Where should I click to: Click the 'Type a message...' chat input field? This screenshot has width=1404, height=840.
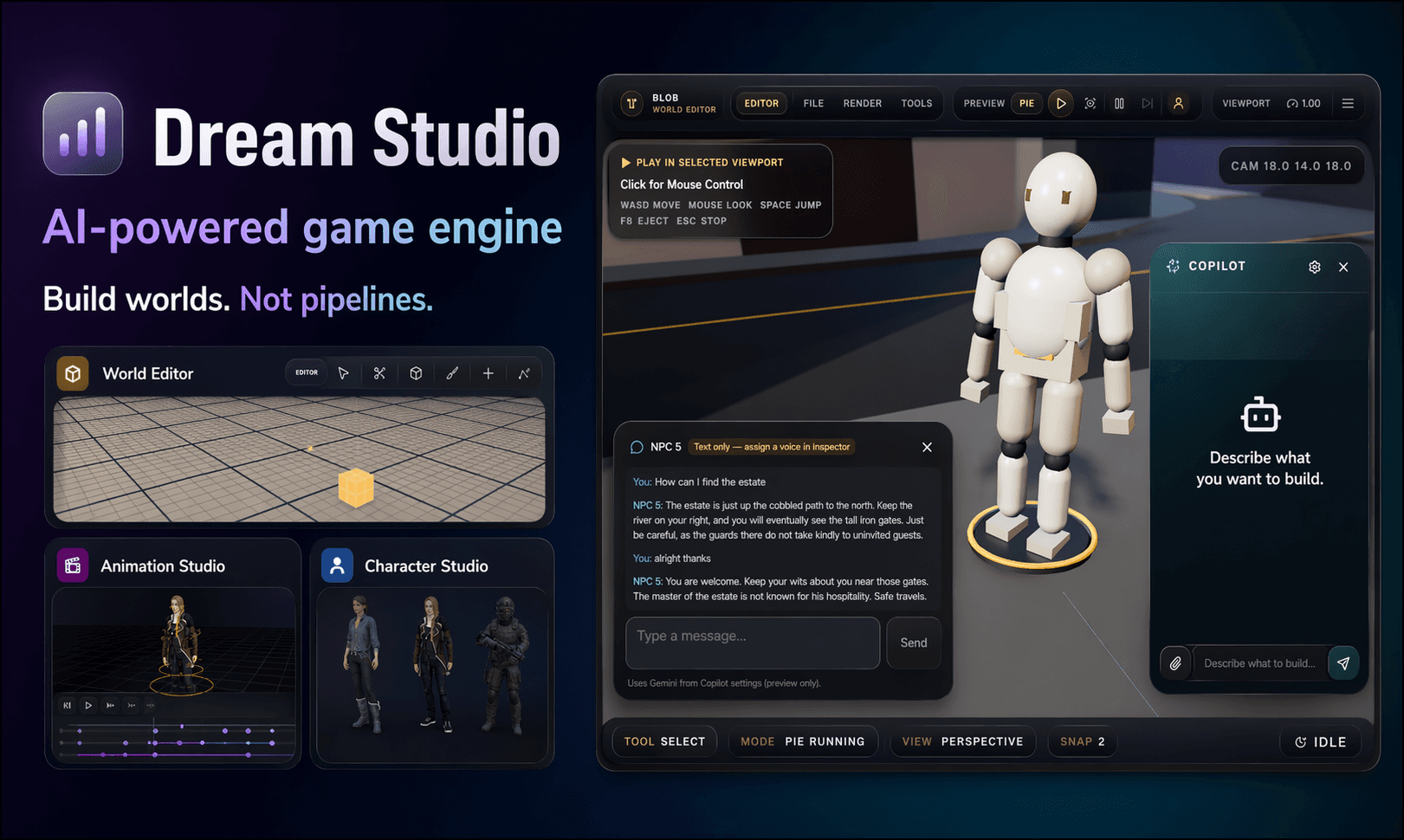pyautogui.click(x=752, y=643)
